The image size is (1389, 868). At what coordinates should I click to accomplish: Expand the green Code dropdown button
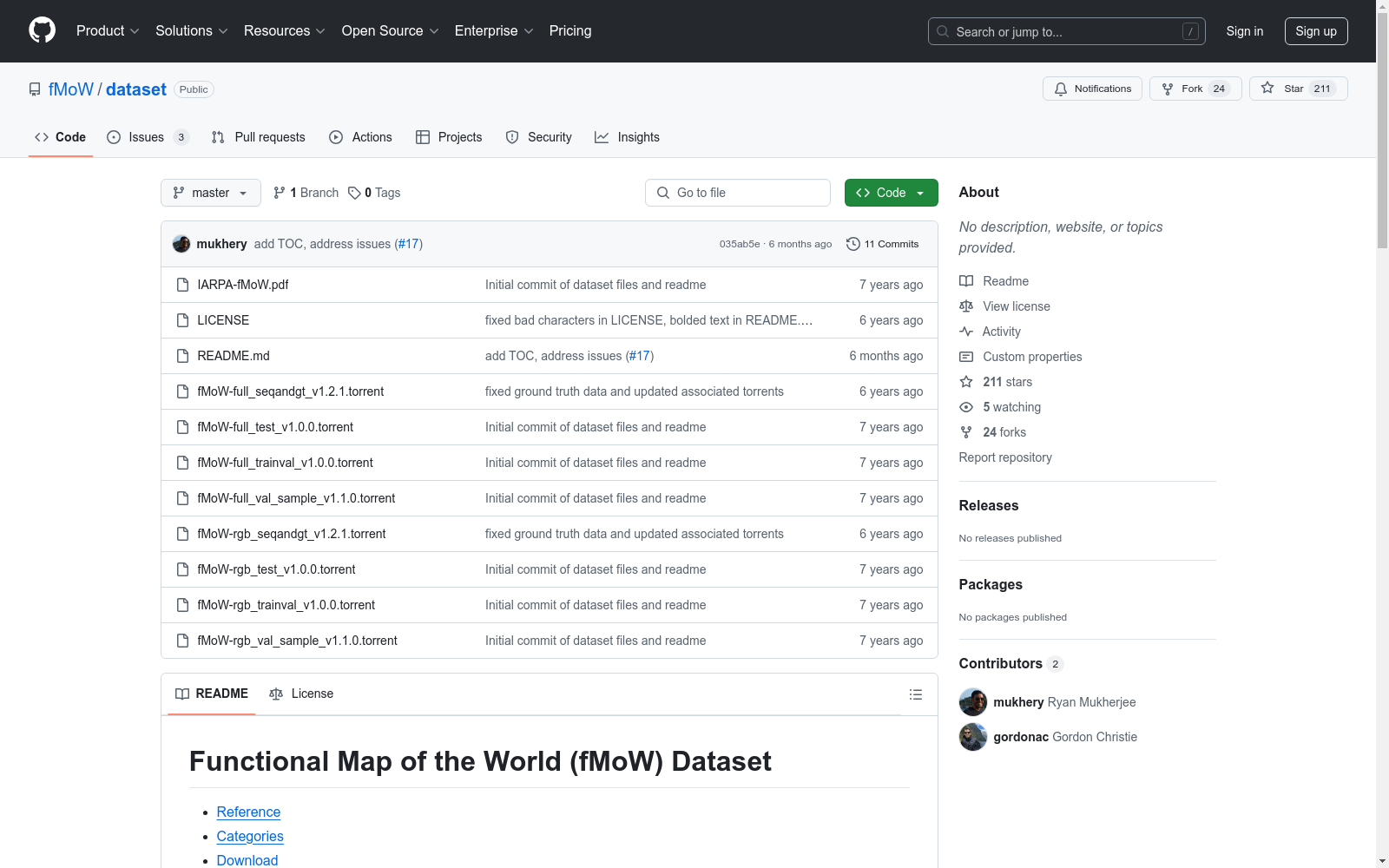coord(891,193)
